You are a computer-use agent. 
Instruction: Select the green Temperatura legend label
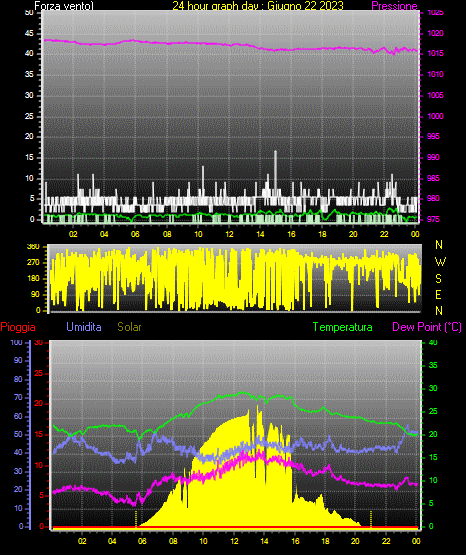click(343, 327)
